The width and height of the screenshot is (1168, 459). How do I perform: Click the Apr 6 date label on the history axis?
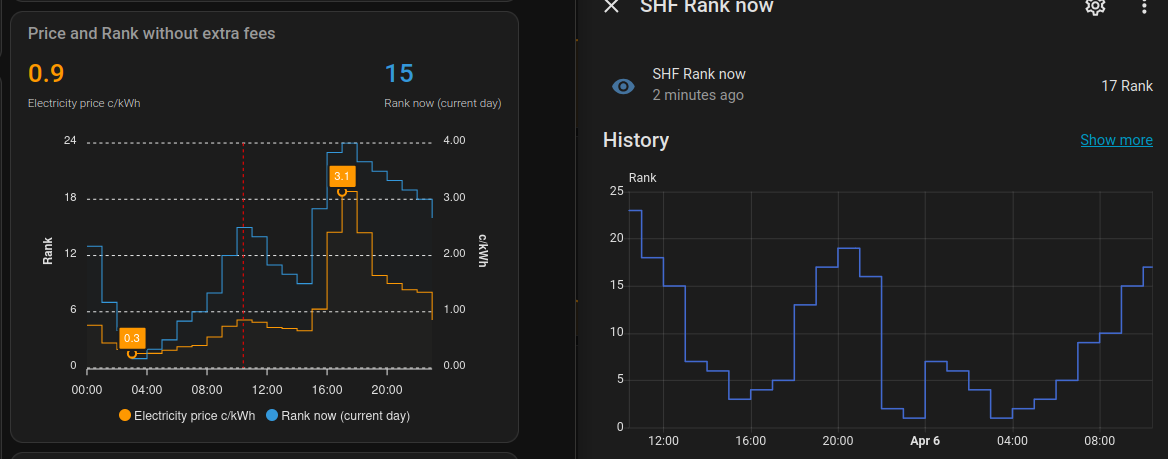click(926, 440)
